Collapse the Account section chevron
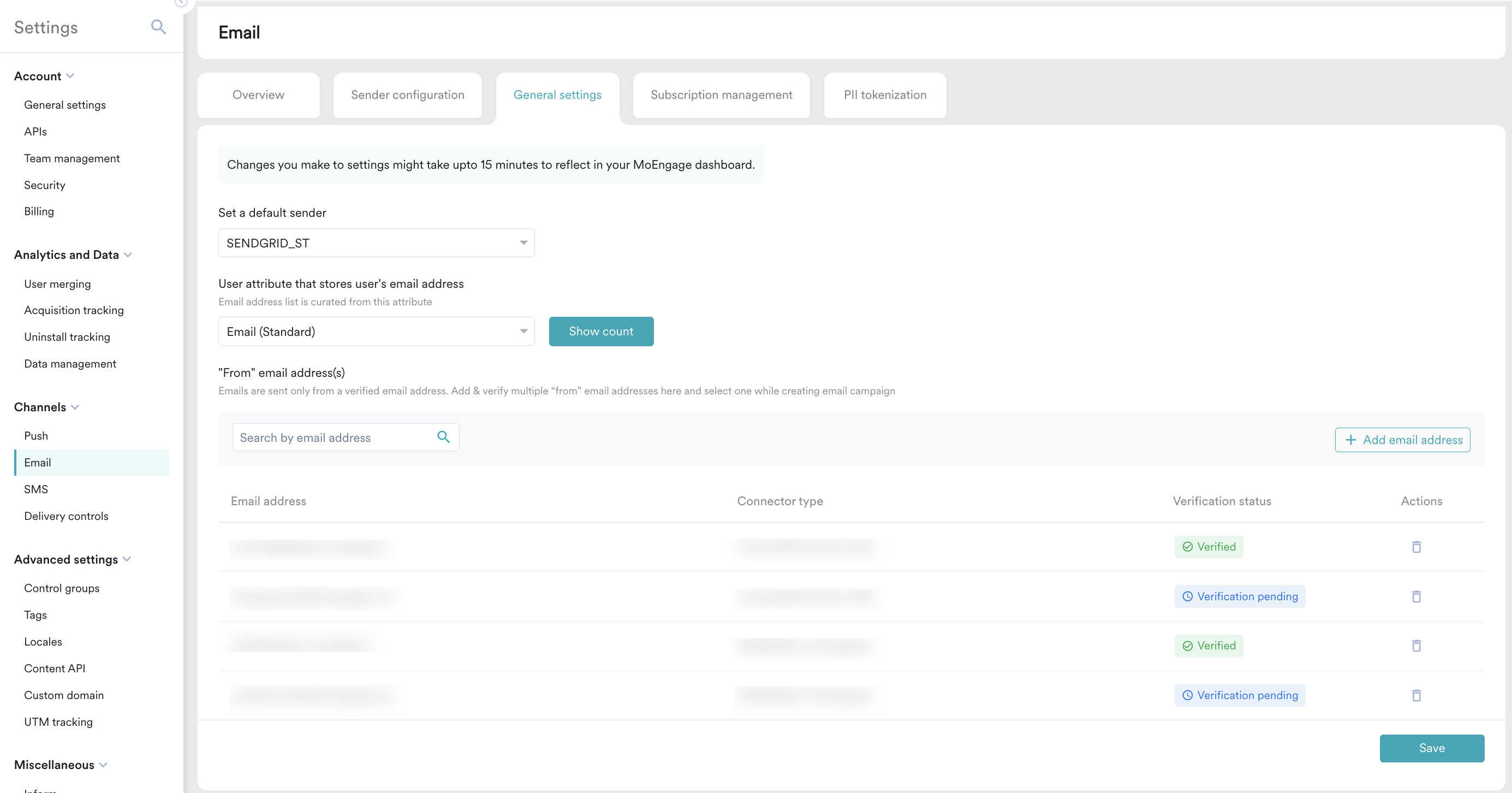Screen dimensions: 1512x793 [x=70, y=76]
